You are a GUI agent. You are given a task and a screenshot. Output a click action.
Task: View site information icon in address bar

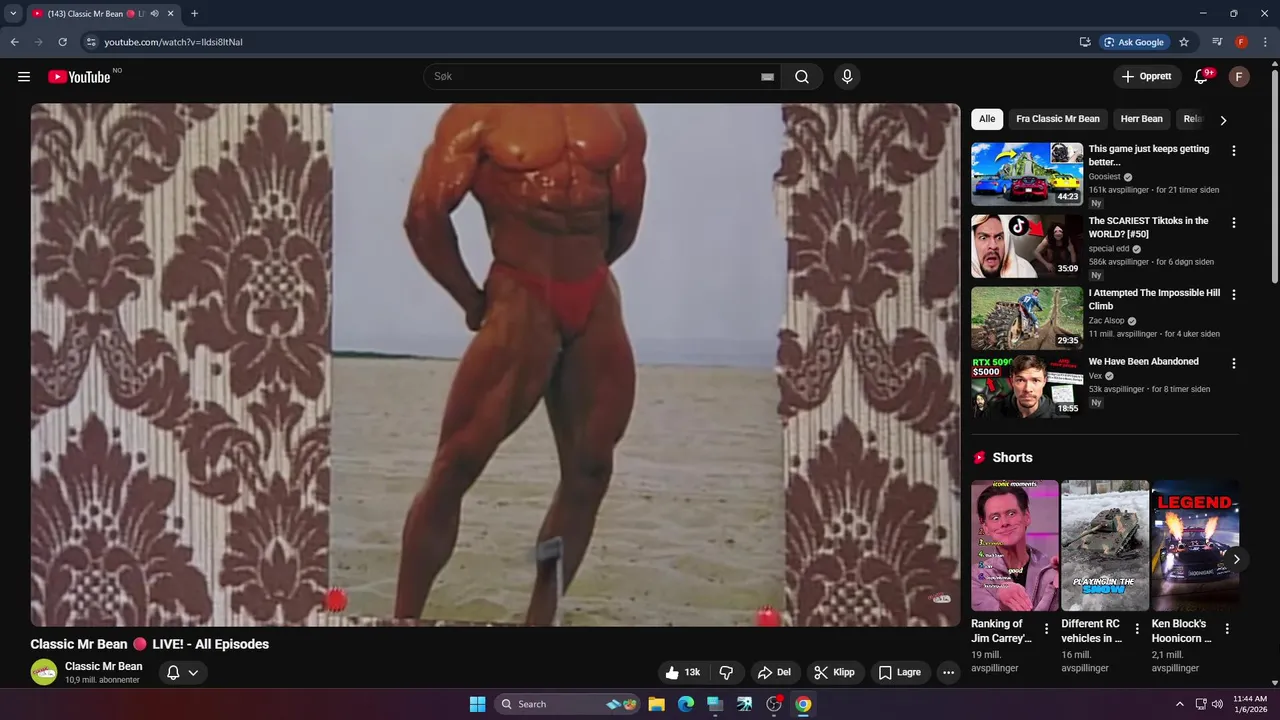point(91,42)
